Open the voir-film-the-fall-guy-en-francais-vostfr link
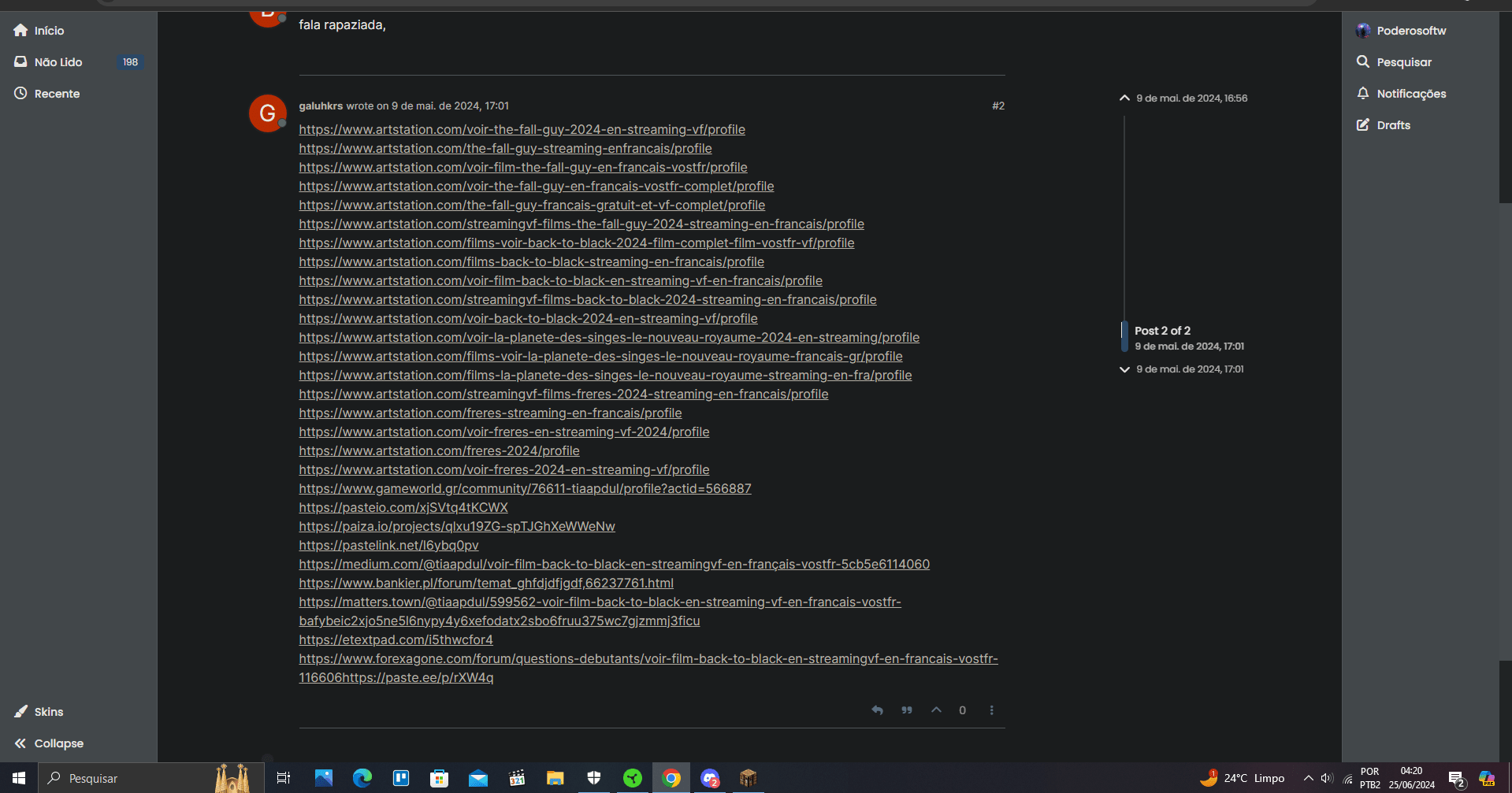1512x793 pixels. point(523,168)
